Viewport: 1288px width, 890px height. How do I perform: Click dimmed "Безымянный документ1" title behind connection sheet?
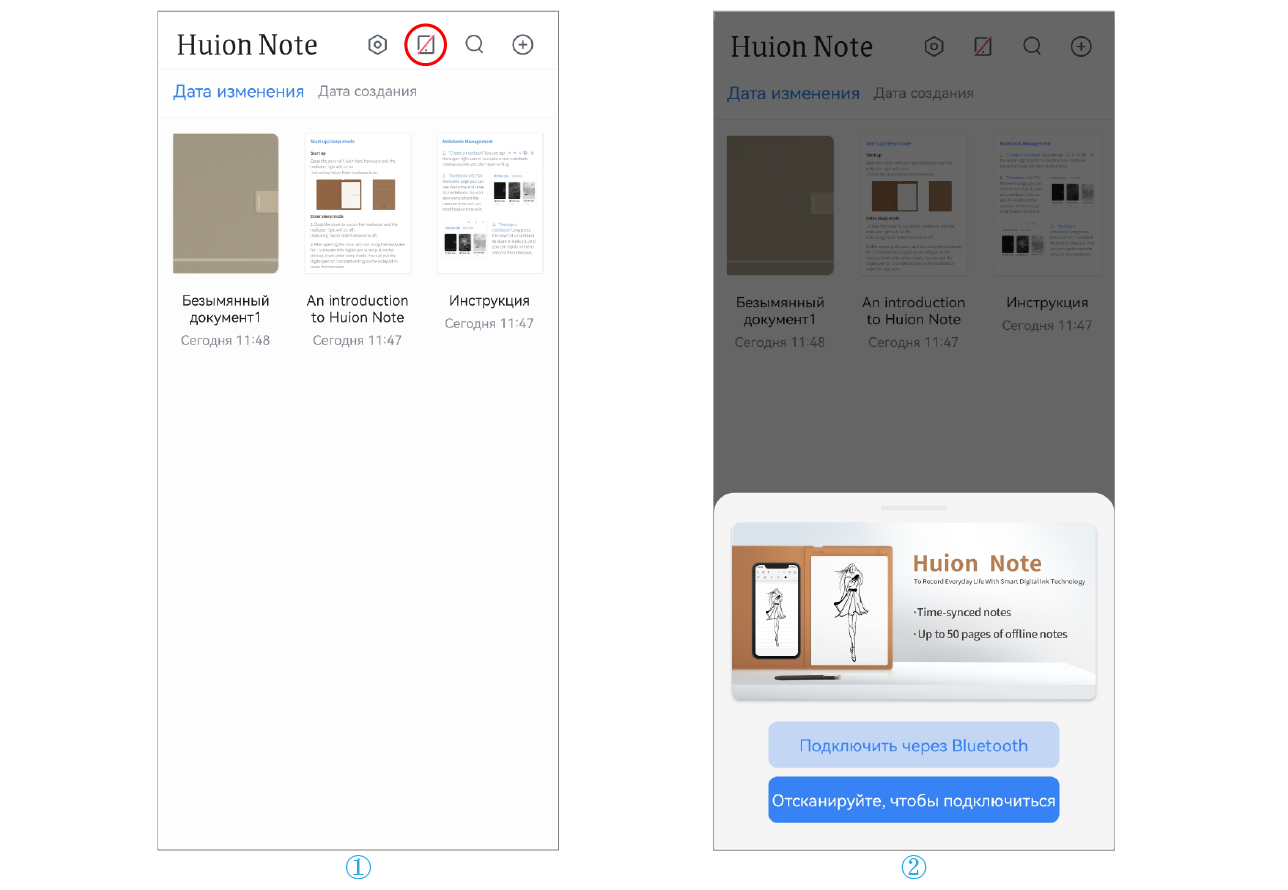[780, 311]
